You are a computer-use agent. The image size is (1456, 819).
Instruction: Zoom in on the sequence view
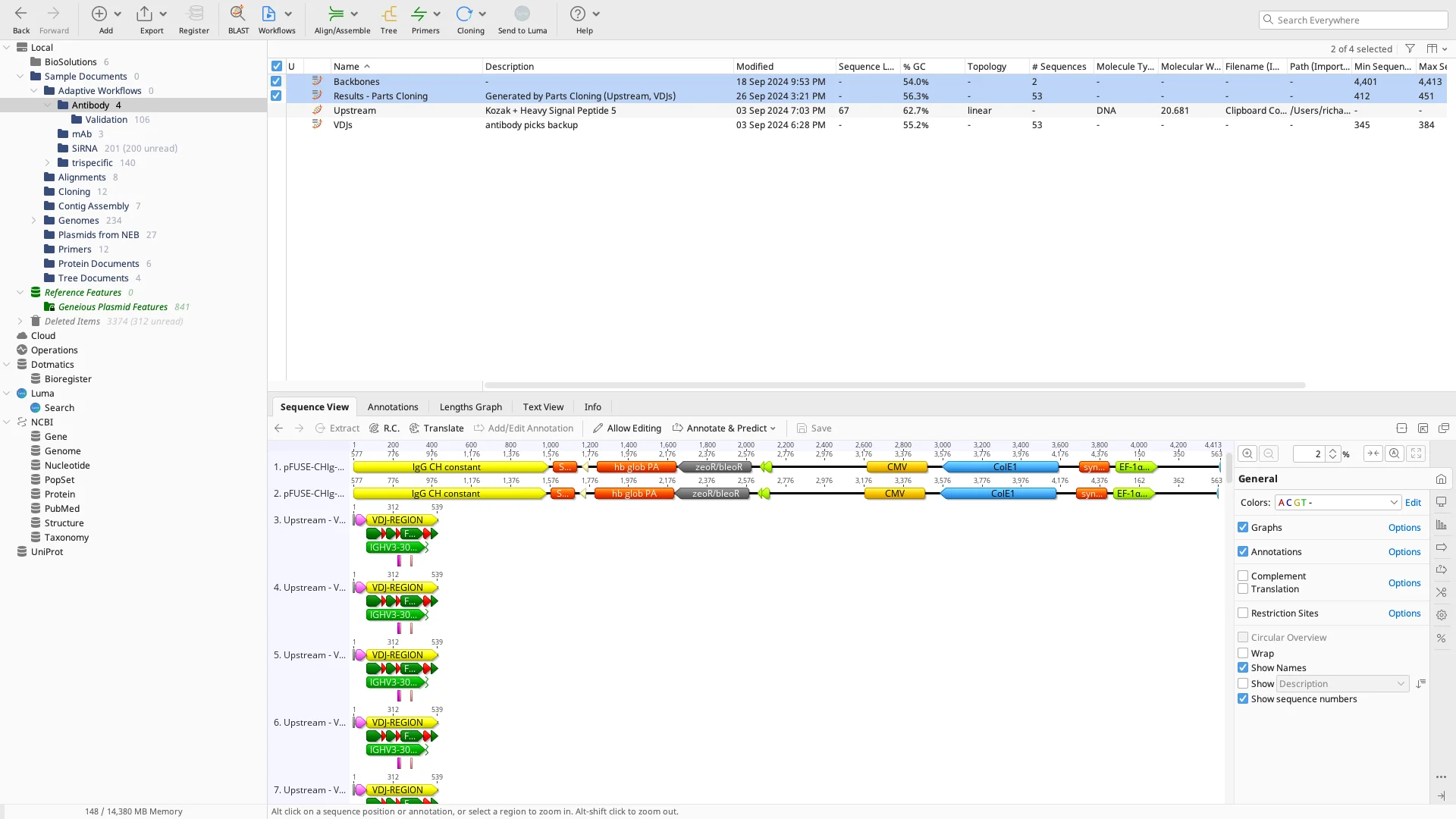[1247, 453]
